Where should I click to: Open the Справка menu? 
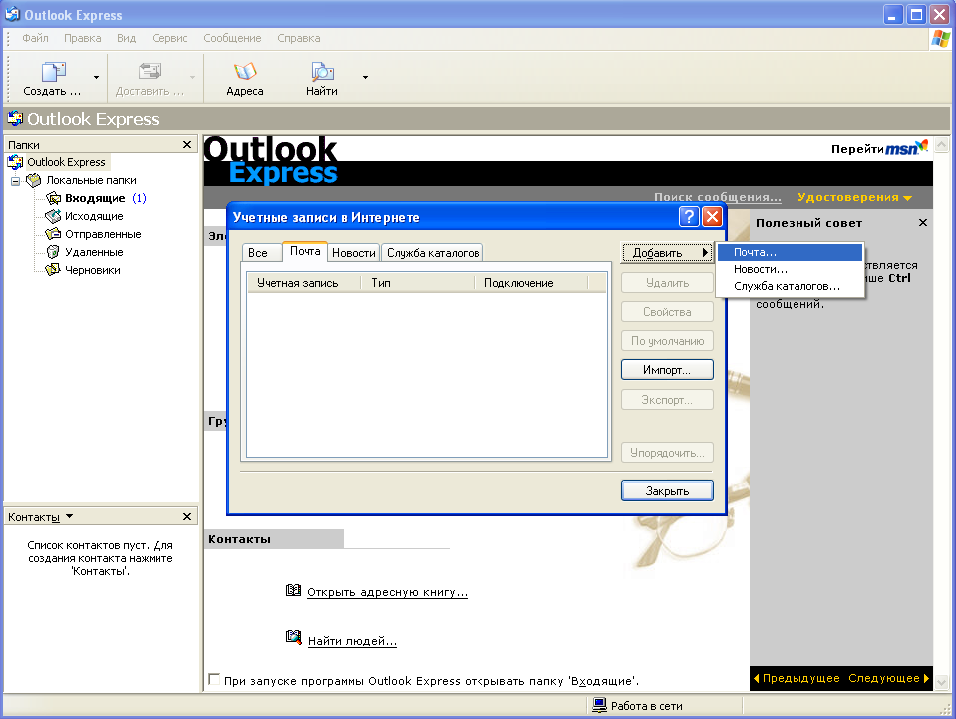coord(299,38)
